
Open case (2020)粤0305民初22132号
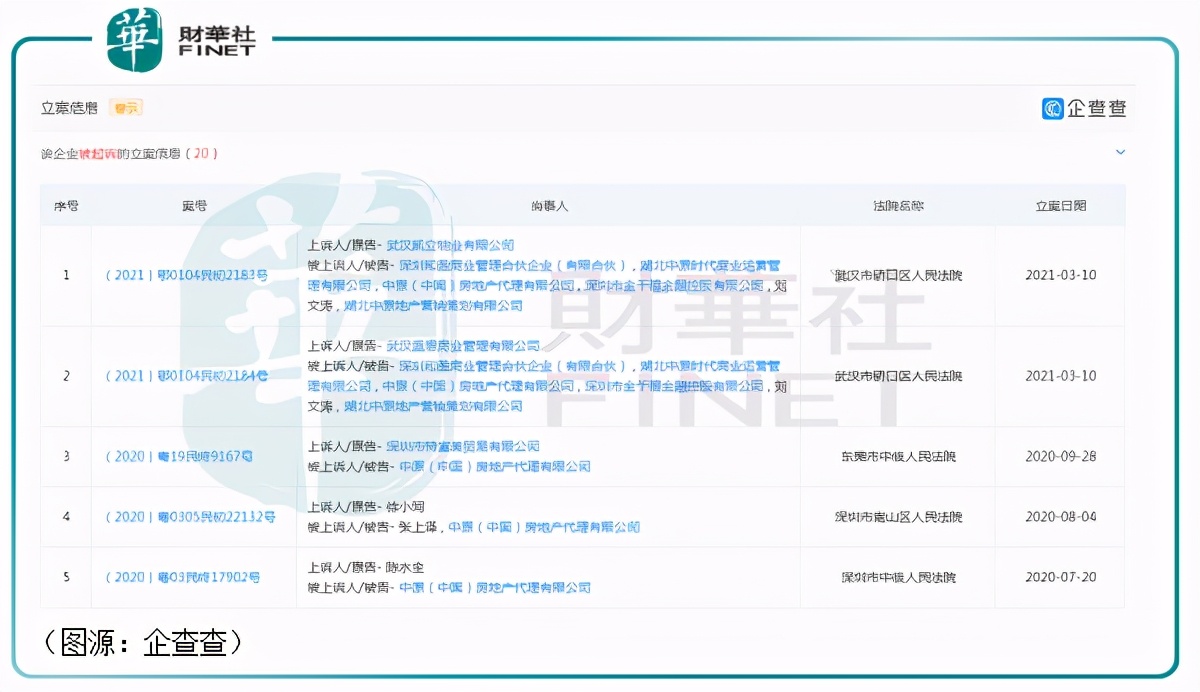coord(190,517)
